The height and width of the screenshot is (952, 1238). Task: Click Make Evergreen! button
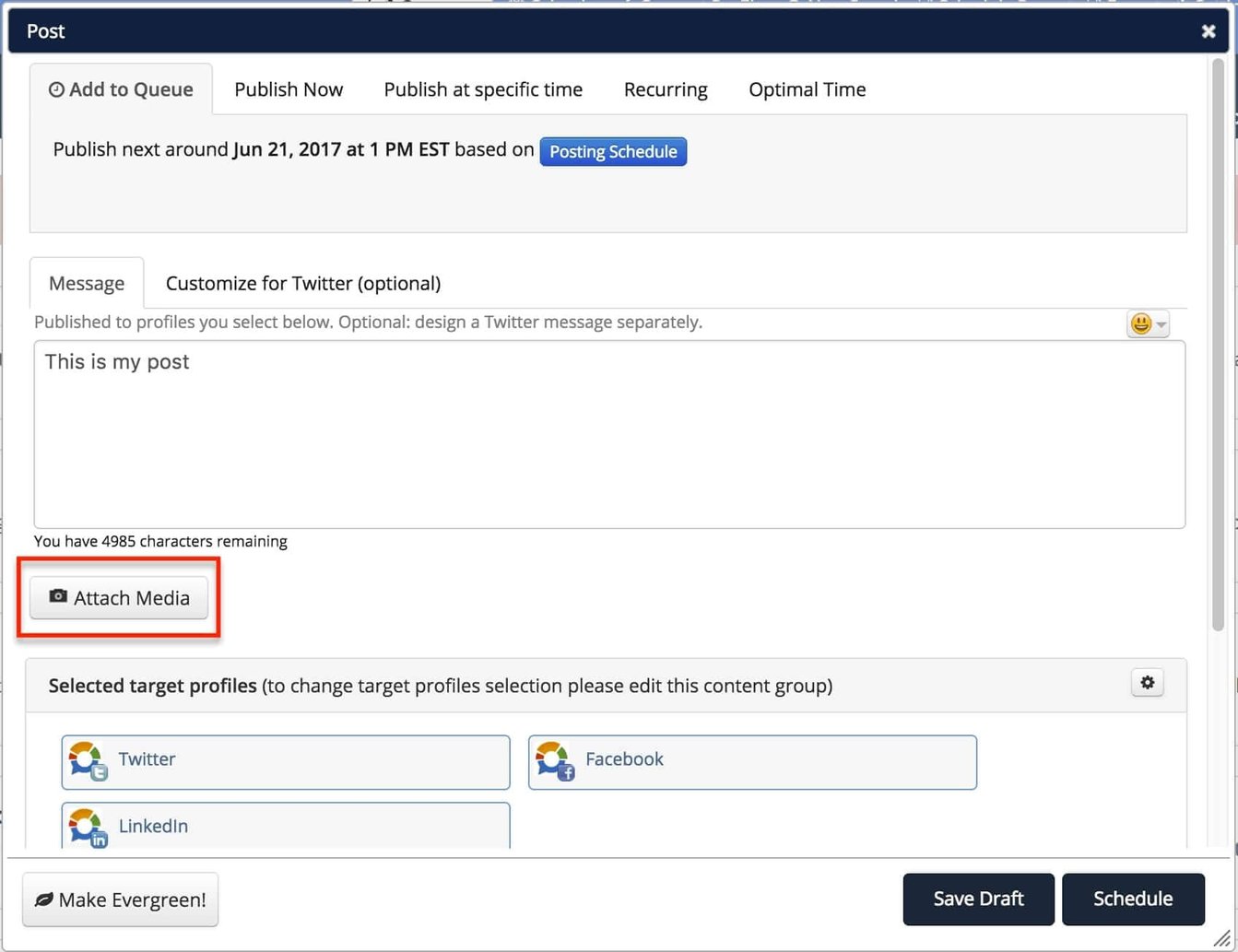click(121, 899)
